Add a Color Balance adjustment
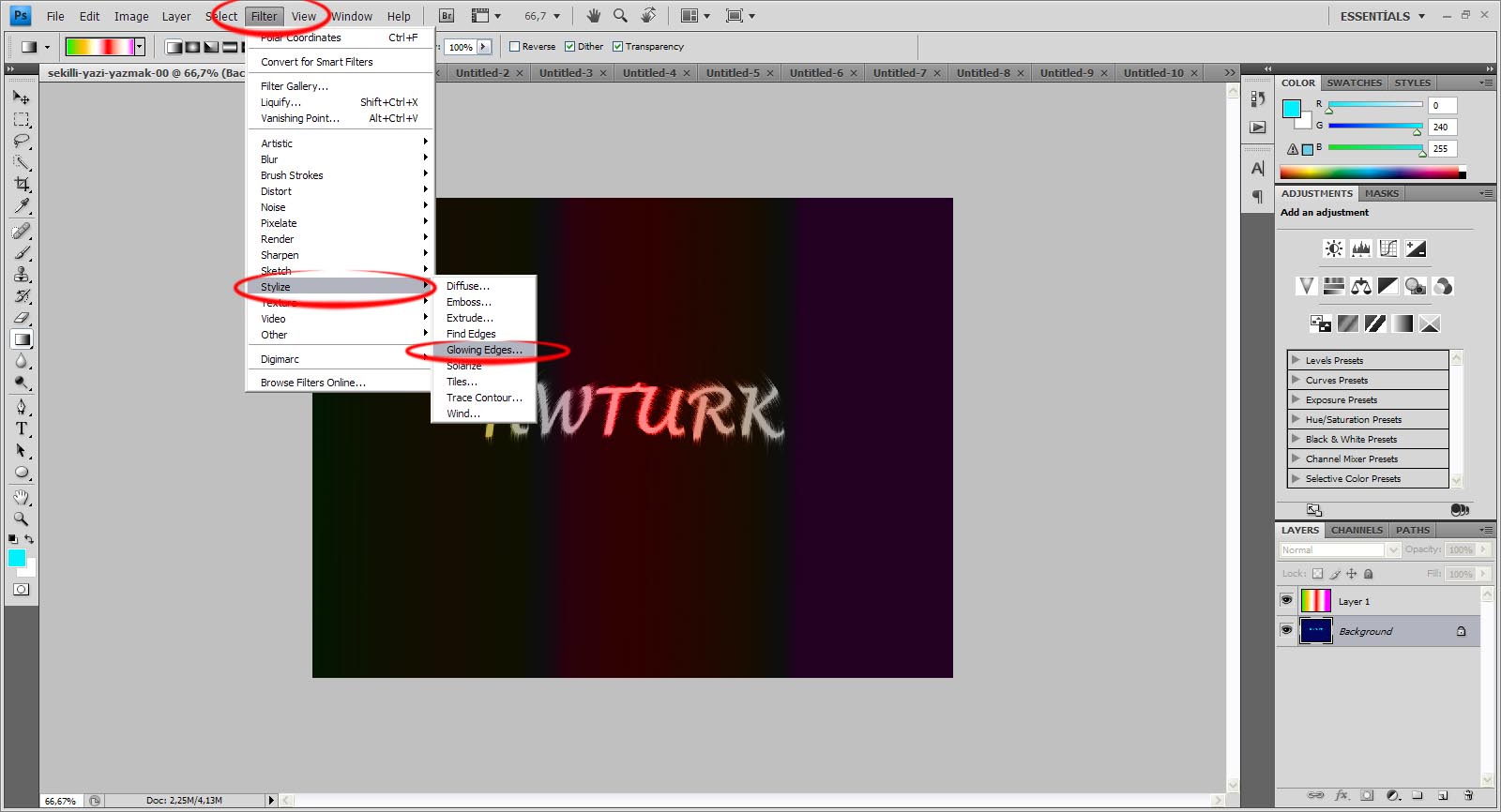This screenshot has width=1501, height=812. (x=1361, y=286)
